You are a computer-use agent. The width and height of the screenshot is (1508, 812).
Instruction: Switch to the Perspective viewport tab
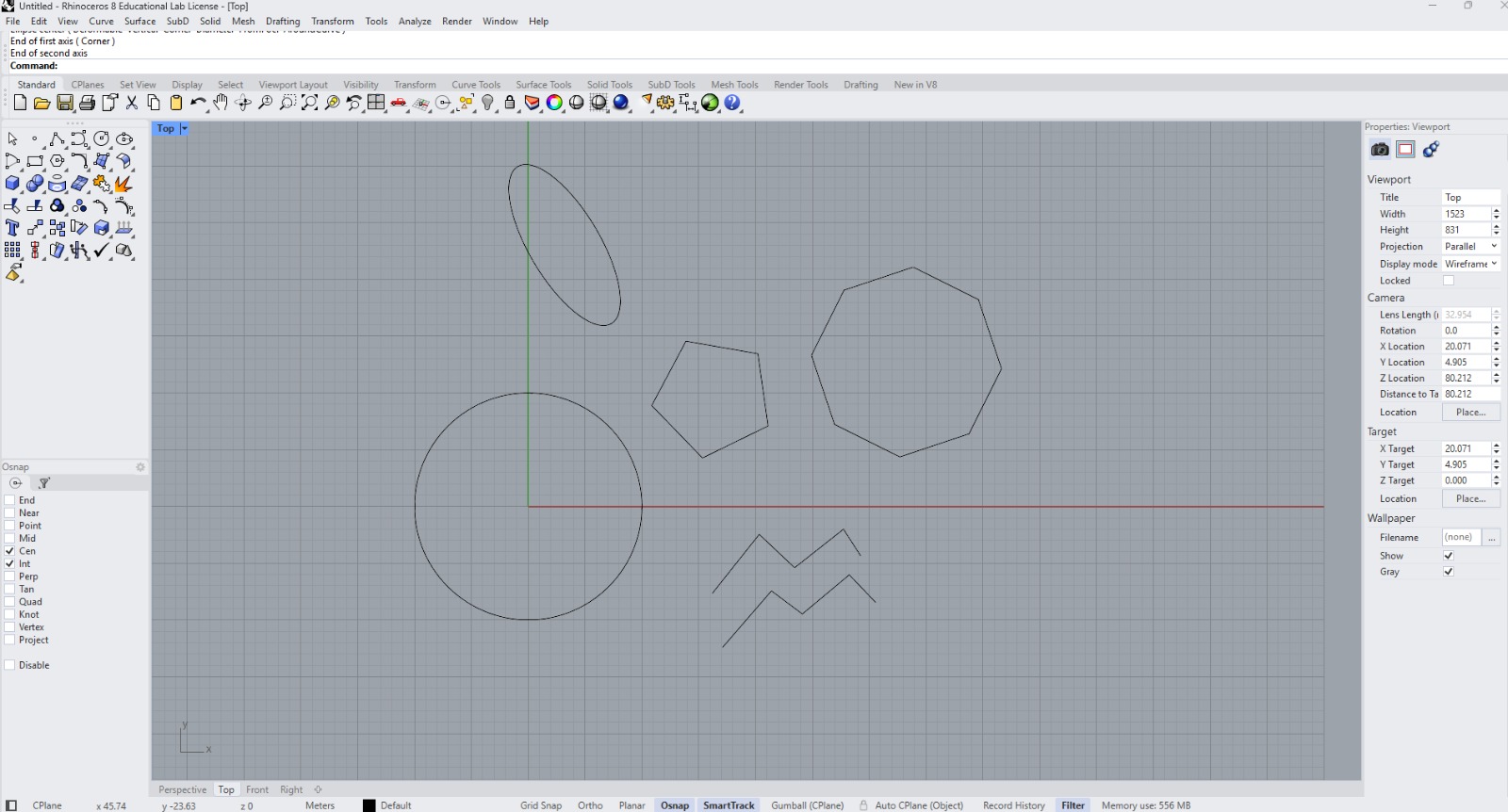(182, 789)
